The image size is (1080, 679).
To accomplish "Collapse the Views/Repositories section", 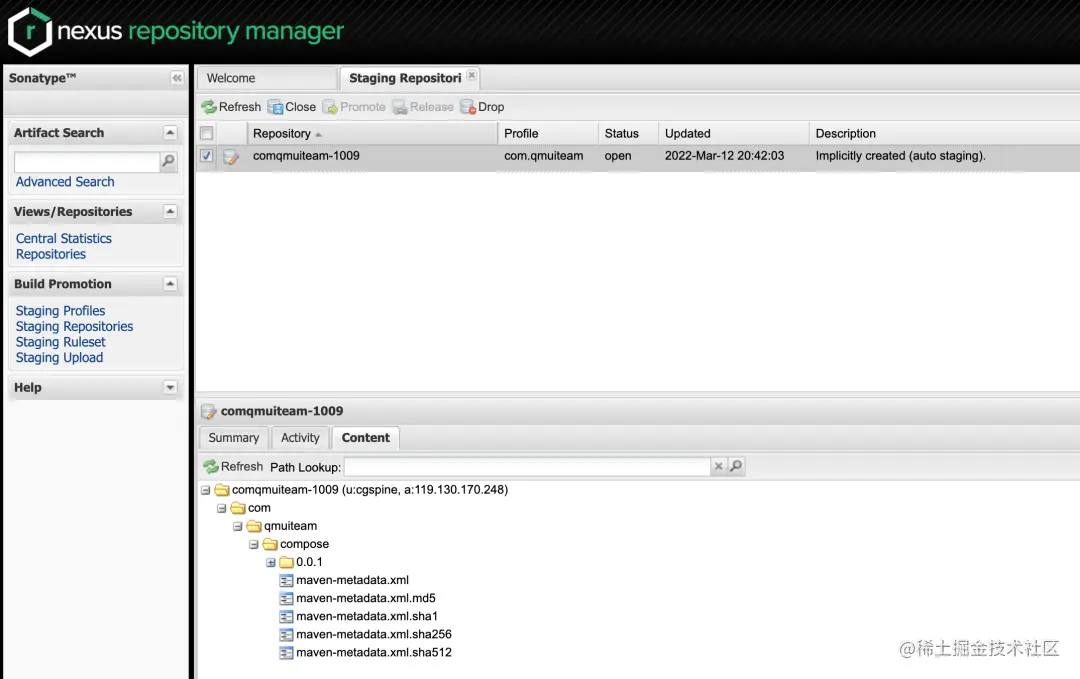I will [170, 211].
